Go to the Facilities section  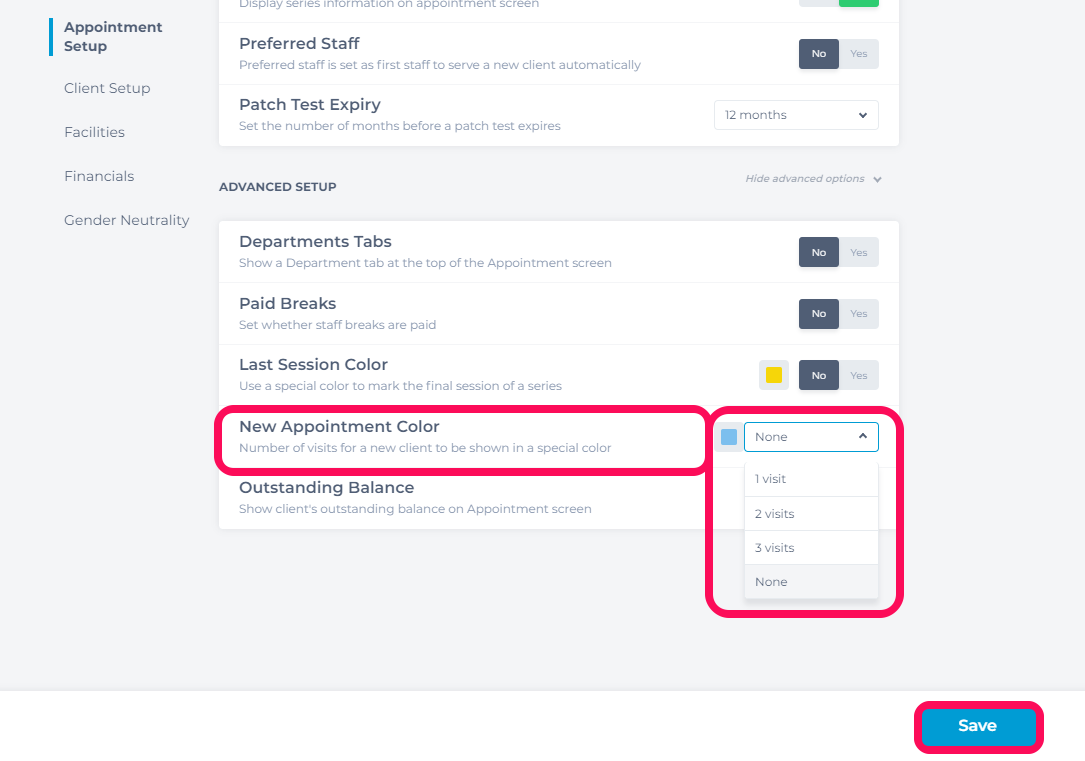point(94,132)
